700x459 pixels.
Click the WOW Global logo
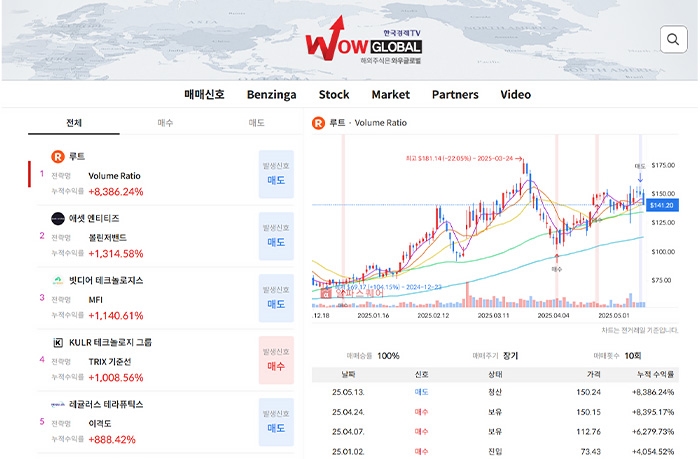[x=363, y=46]
